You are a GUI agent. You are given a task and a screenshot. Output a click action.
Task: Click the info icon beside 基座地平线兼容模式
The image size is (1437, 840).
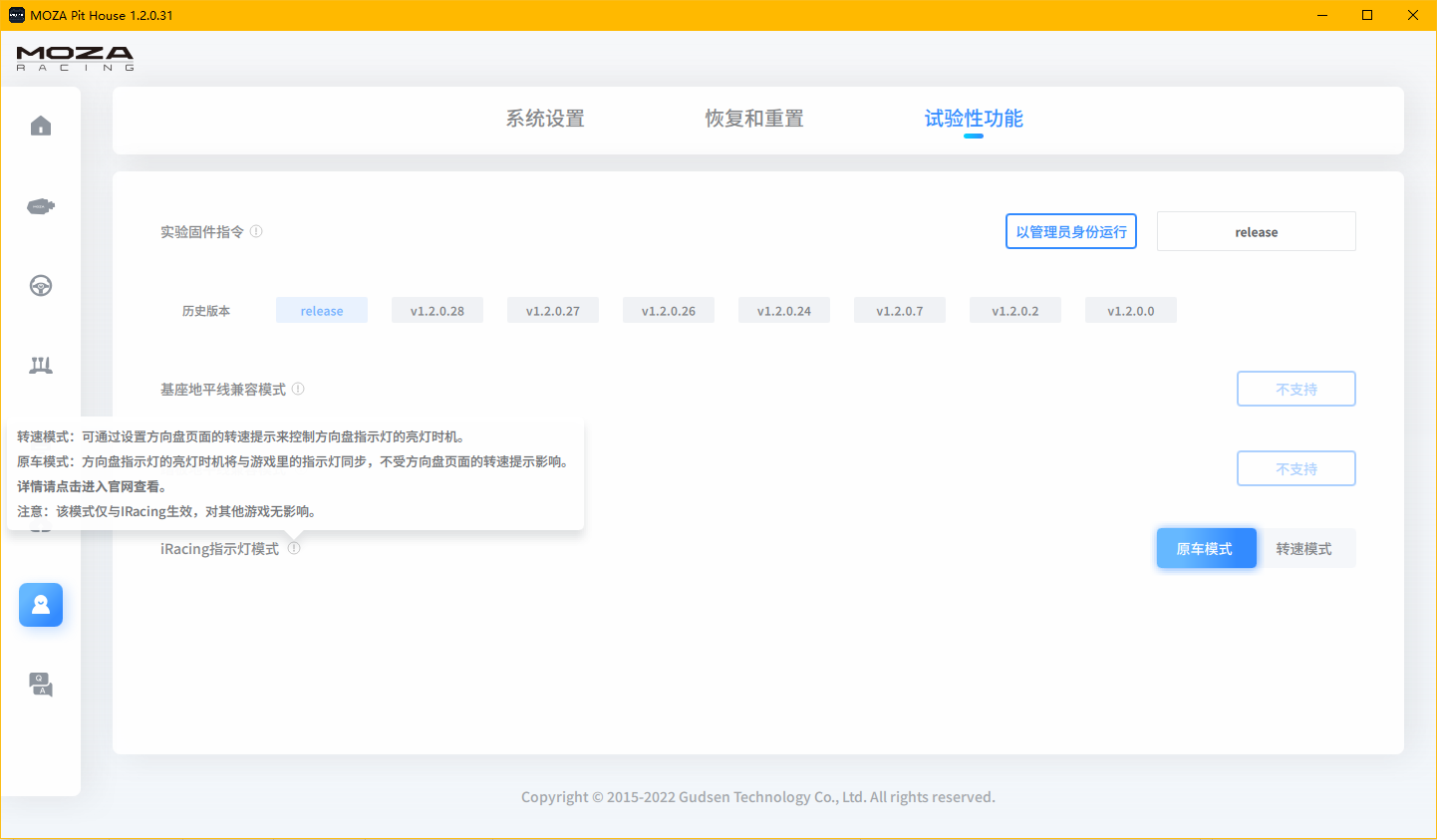pos(298,389)
